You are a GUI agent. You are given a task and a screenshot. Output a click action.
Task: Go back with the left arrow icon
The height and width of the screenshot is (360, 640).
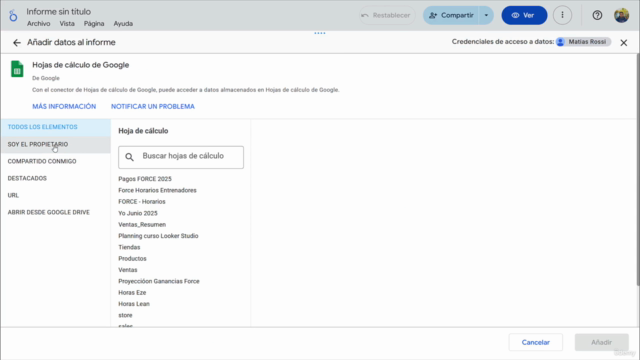(17, 42)
